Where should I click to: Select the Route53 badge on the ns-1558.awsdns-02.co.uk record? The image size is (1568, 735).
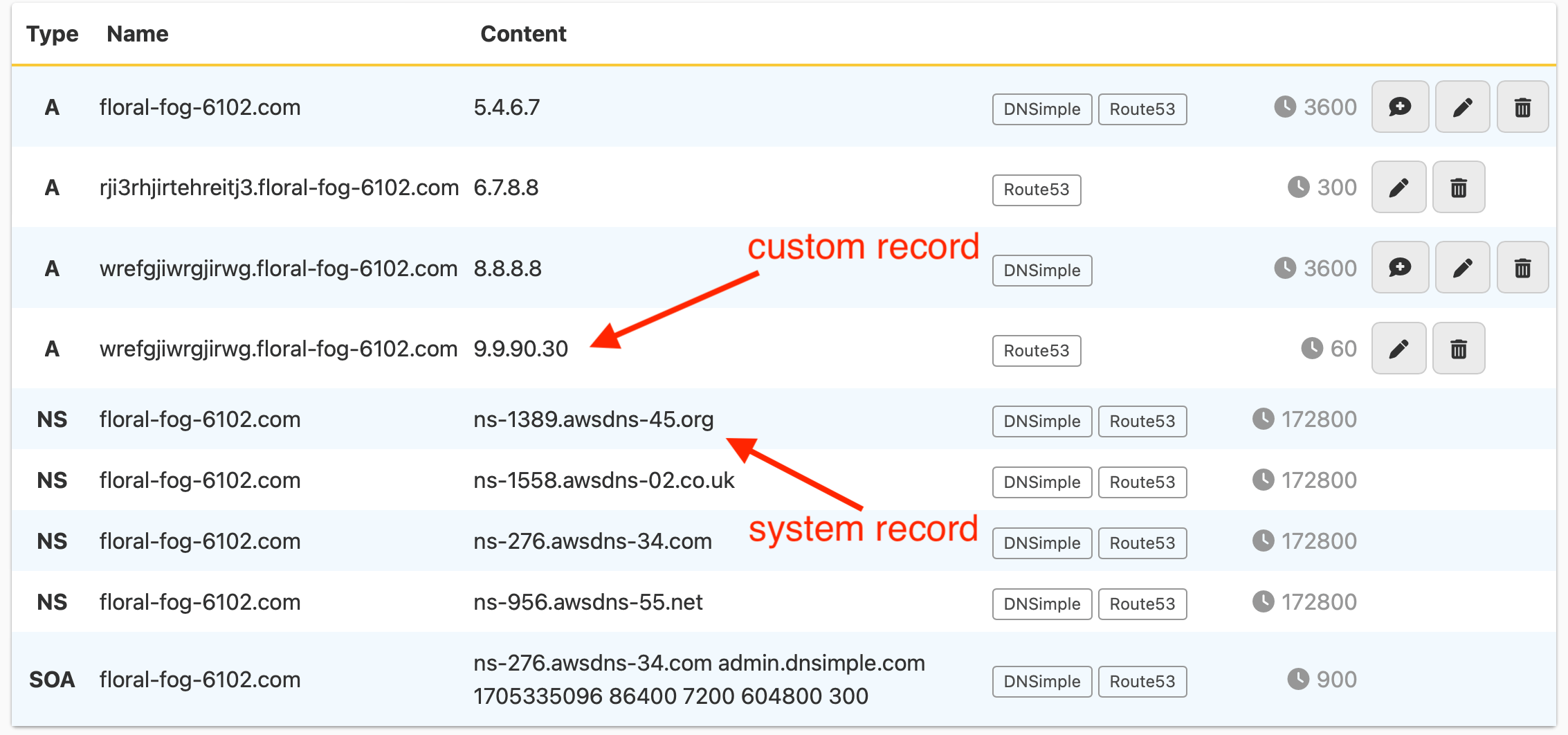[1142, 482]
